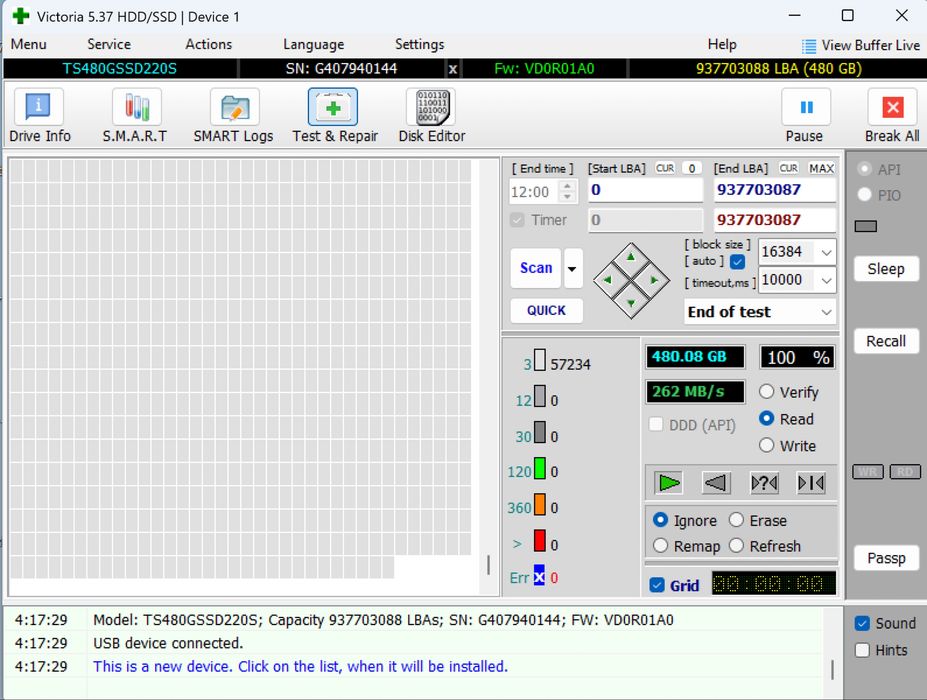Click the WR indicator

tap(868, 472)
